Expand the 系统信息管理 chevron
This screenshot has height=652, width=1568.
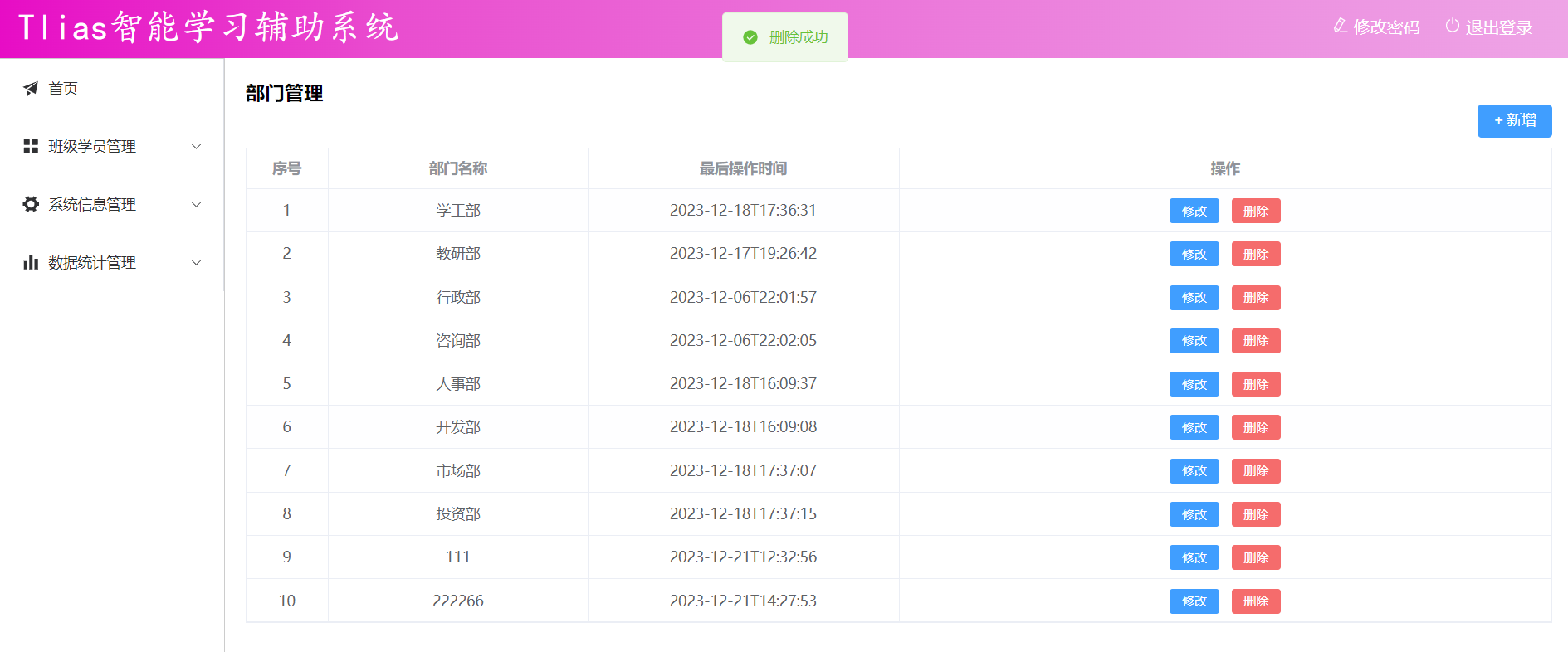197,205
